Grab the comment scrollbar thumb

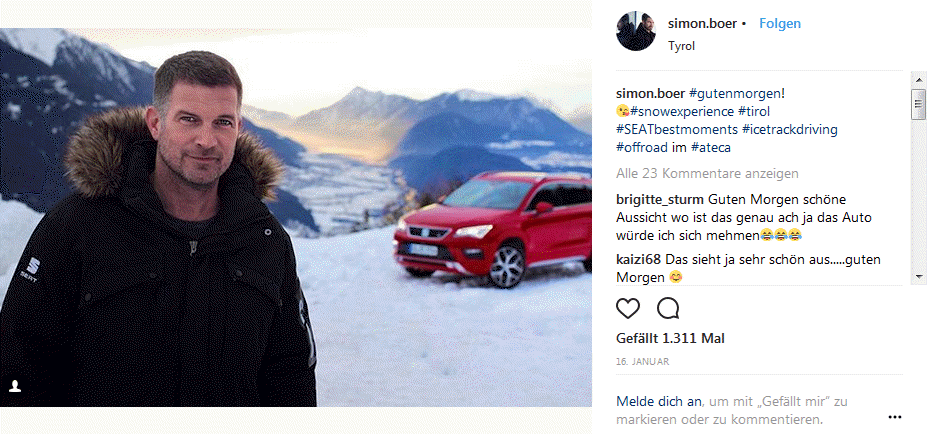click(x=918, y=105)
